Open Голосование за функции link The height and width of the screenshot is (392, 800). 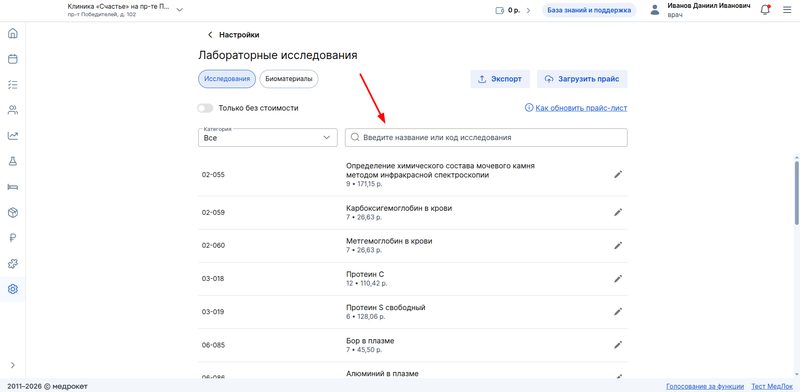tap(705, 386)
